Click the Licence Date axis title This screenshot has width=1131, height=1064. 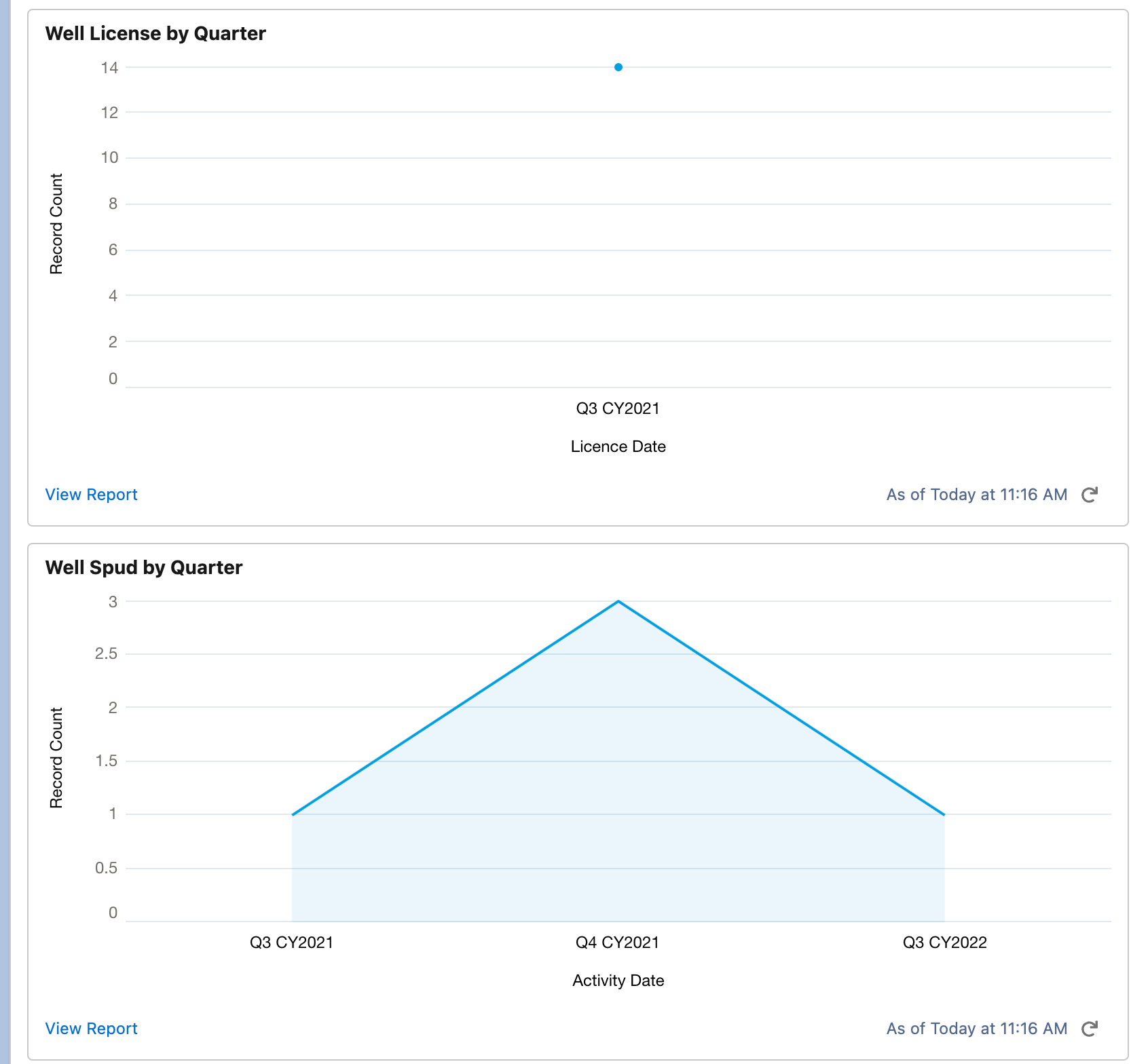click(618, 446)
